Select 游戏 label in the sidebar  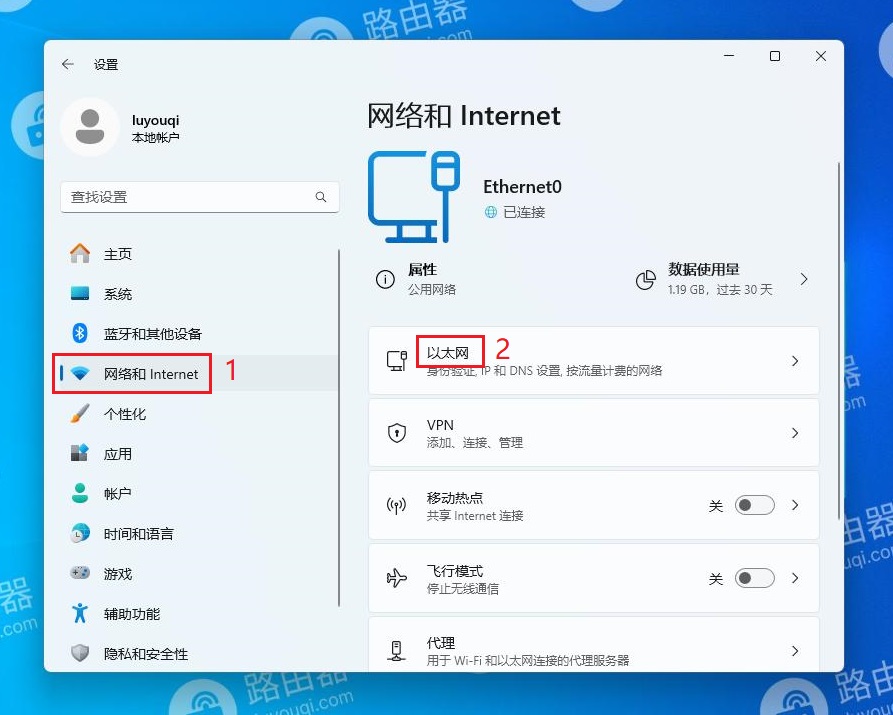pyautogui.click(x=118, y=574)
